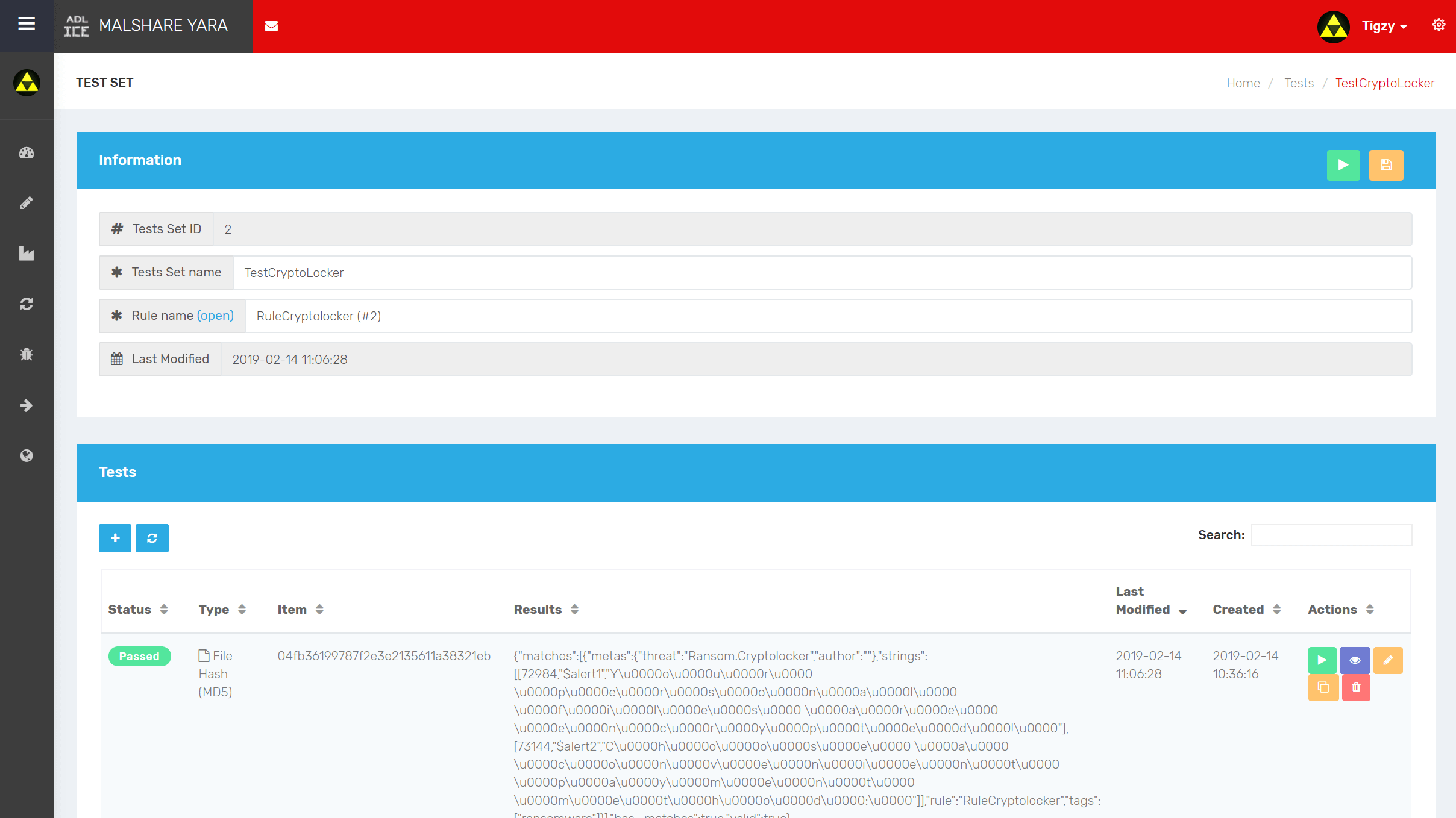Open the settings gear icon
Screen dimensions: 1456x818
1439,25
